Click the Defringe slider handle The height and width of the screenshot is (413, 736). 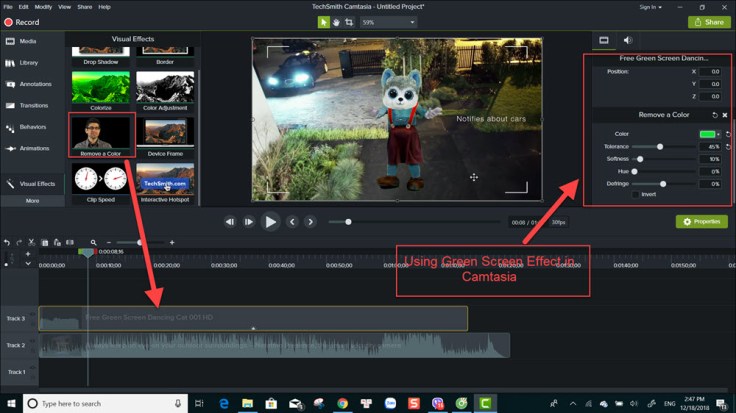663,184
